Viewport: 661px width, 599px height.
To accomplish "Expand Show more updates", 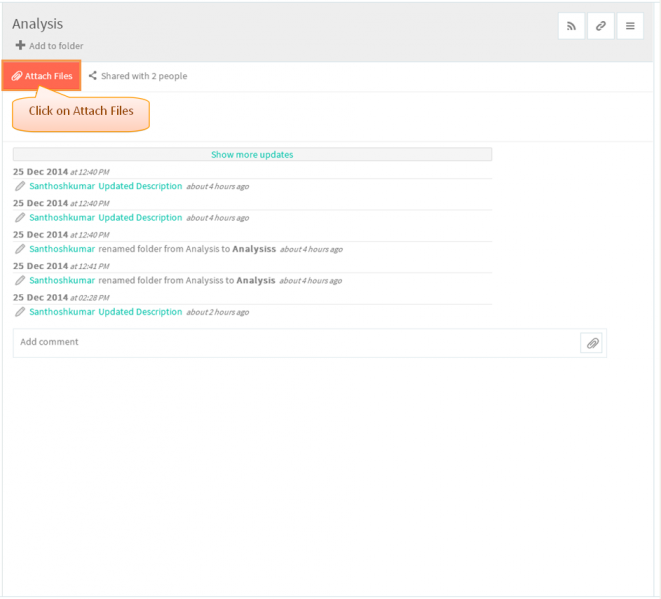I will [x=252, y=154].
